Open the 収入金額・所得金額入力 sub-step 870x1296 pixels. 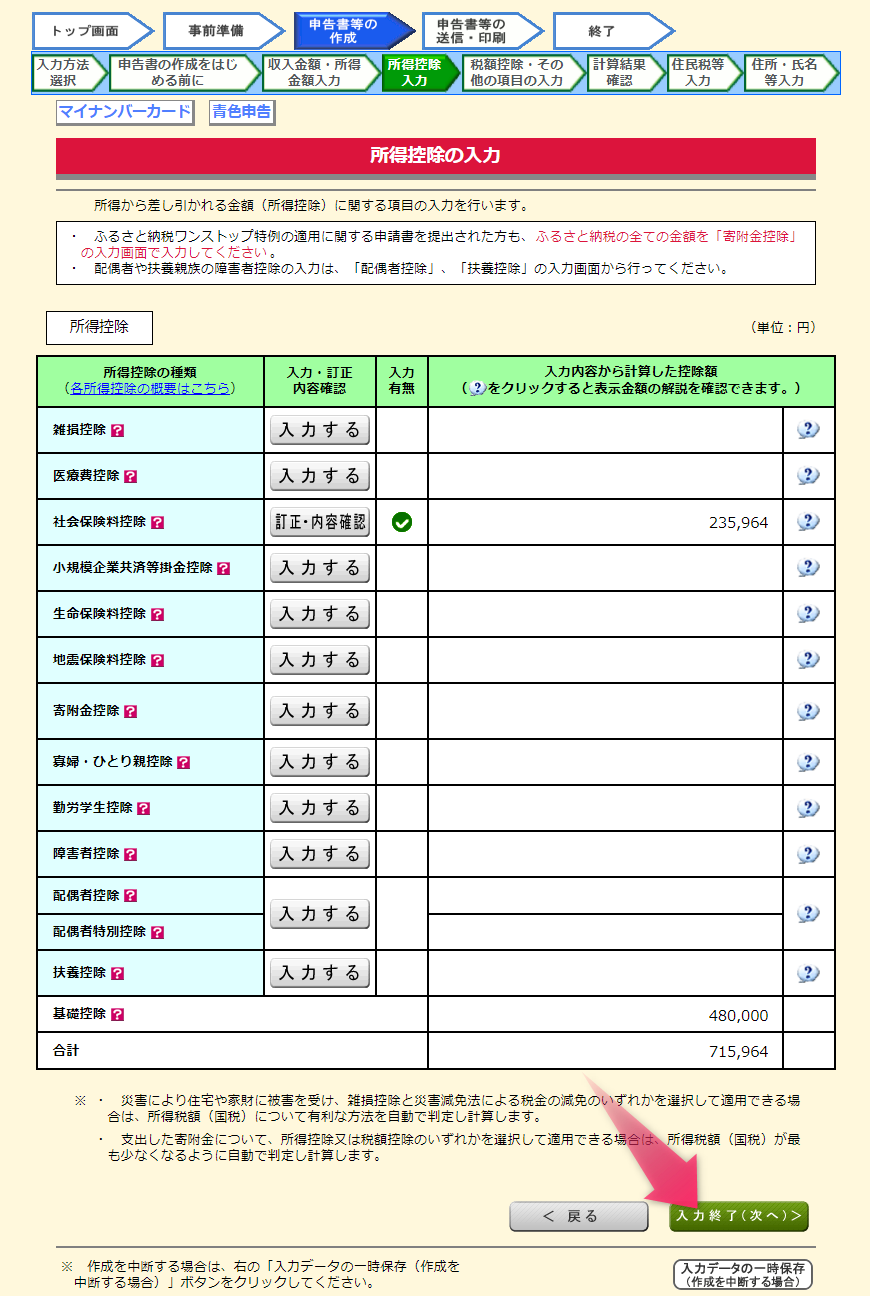point(320,73)
